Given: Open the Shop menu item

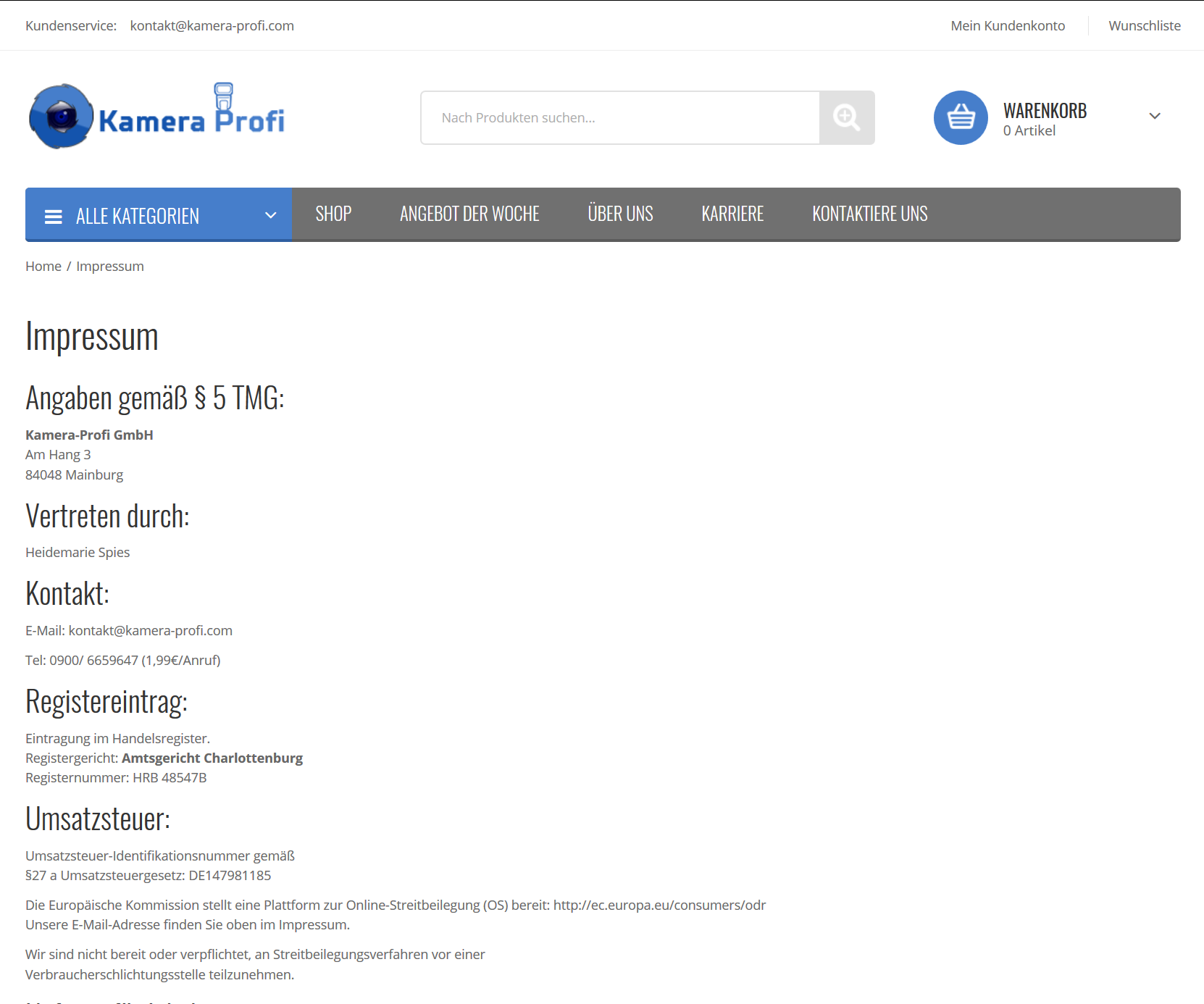Looking at the screenshot, I should click(x=333, y=214).
